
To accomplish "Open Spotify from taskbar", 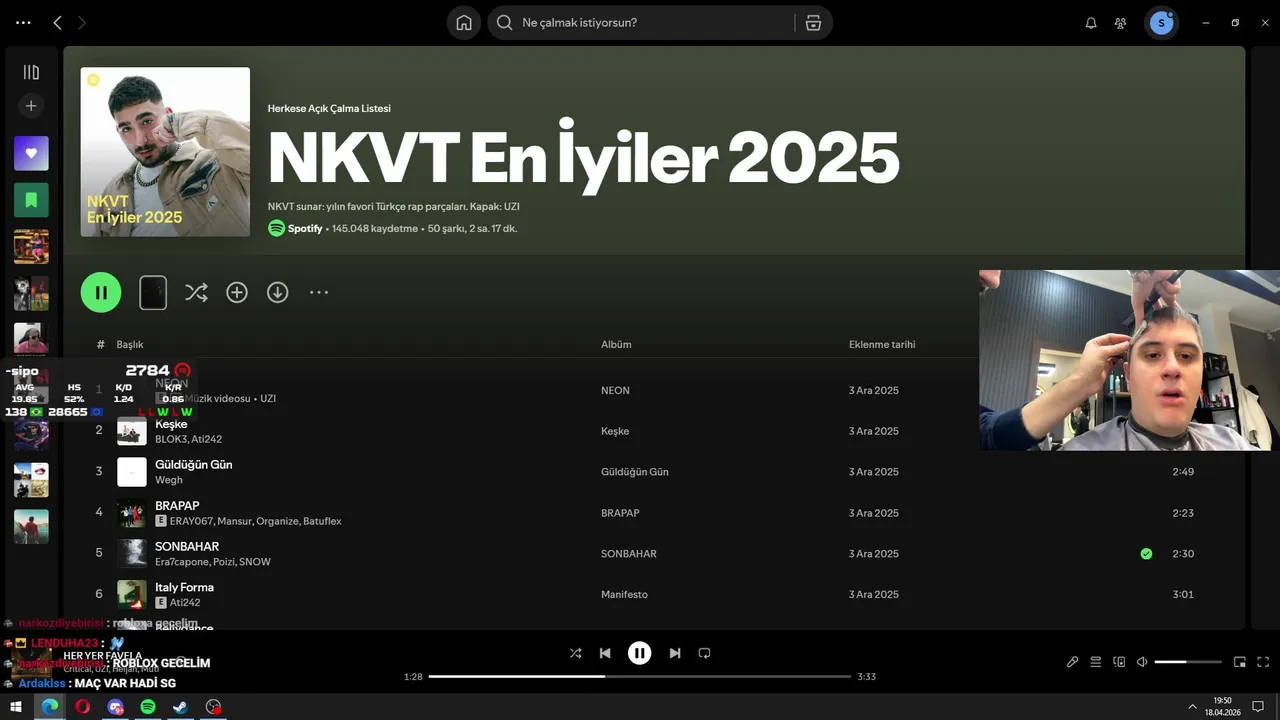I will pyautogui.click(x=147, y=707).
